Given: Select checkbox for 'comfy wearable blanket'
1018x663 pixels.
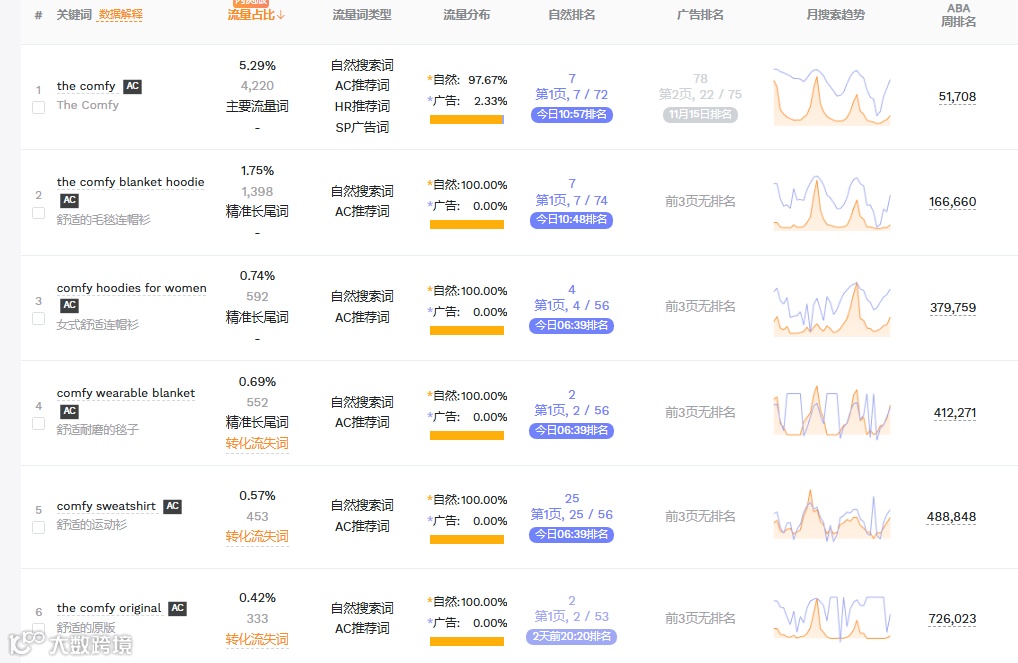Looking at the screenshot, I should tap(38, 423).
